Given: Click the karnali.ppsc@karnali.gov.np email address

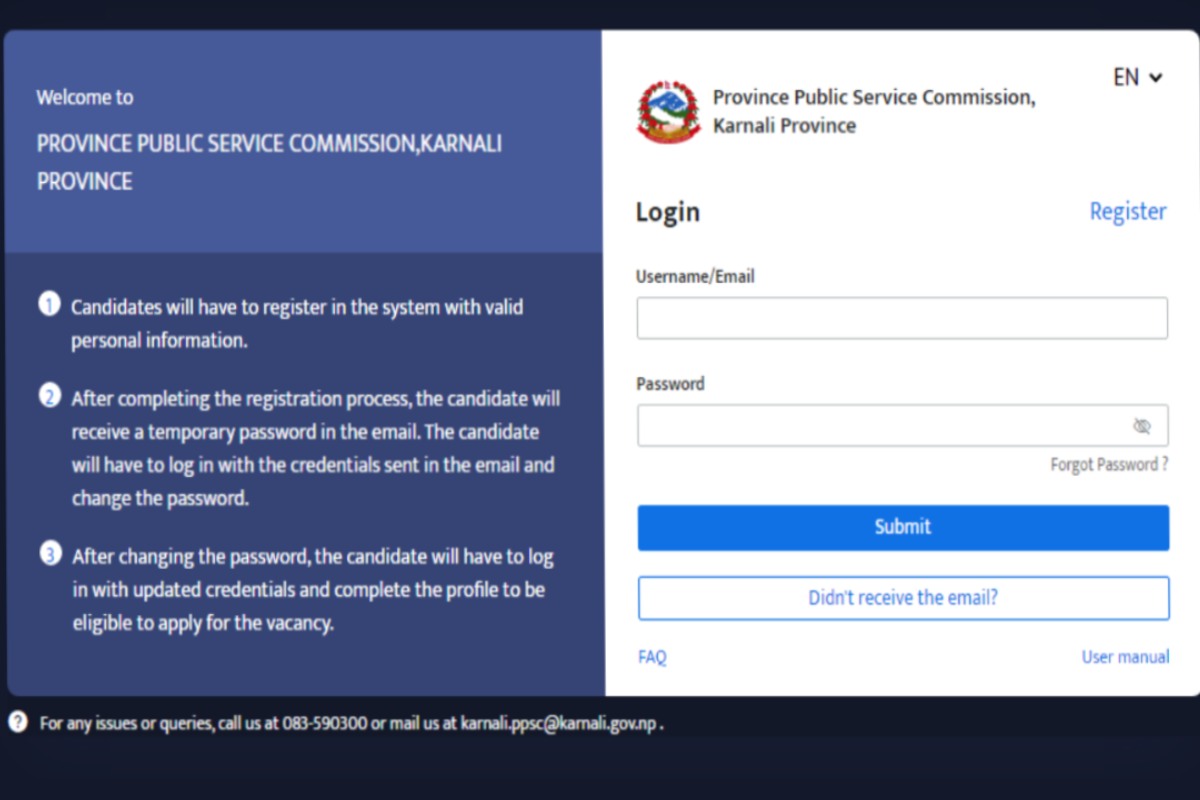Looking at the screenshot, I should [x=558, y=723].
